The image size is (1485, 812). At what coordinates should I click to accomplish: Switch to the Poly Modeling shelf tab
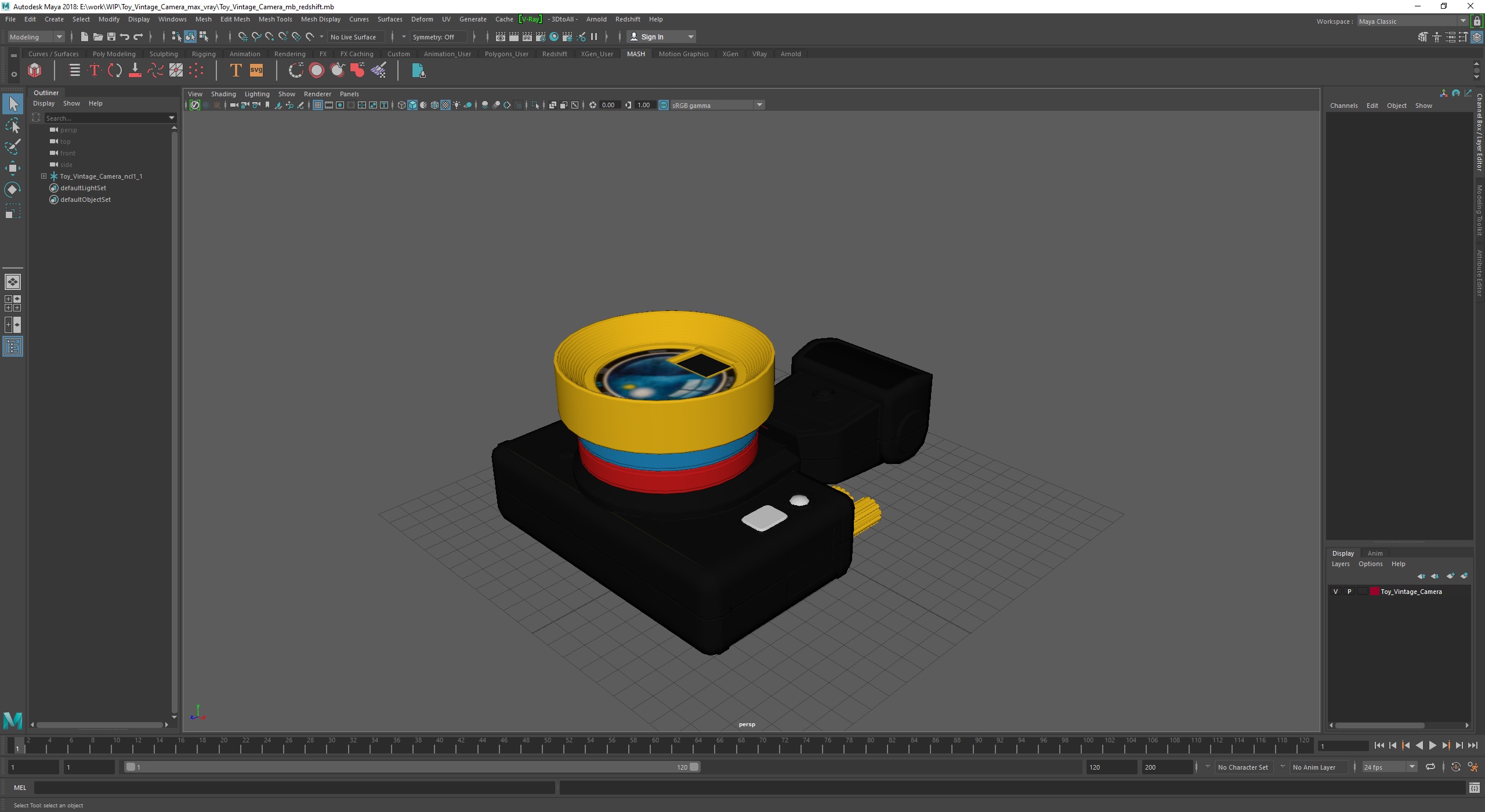pyautogui.click(x=114, y=54)
